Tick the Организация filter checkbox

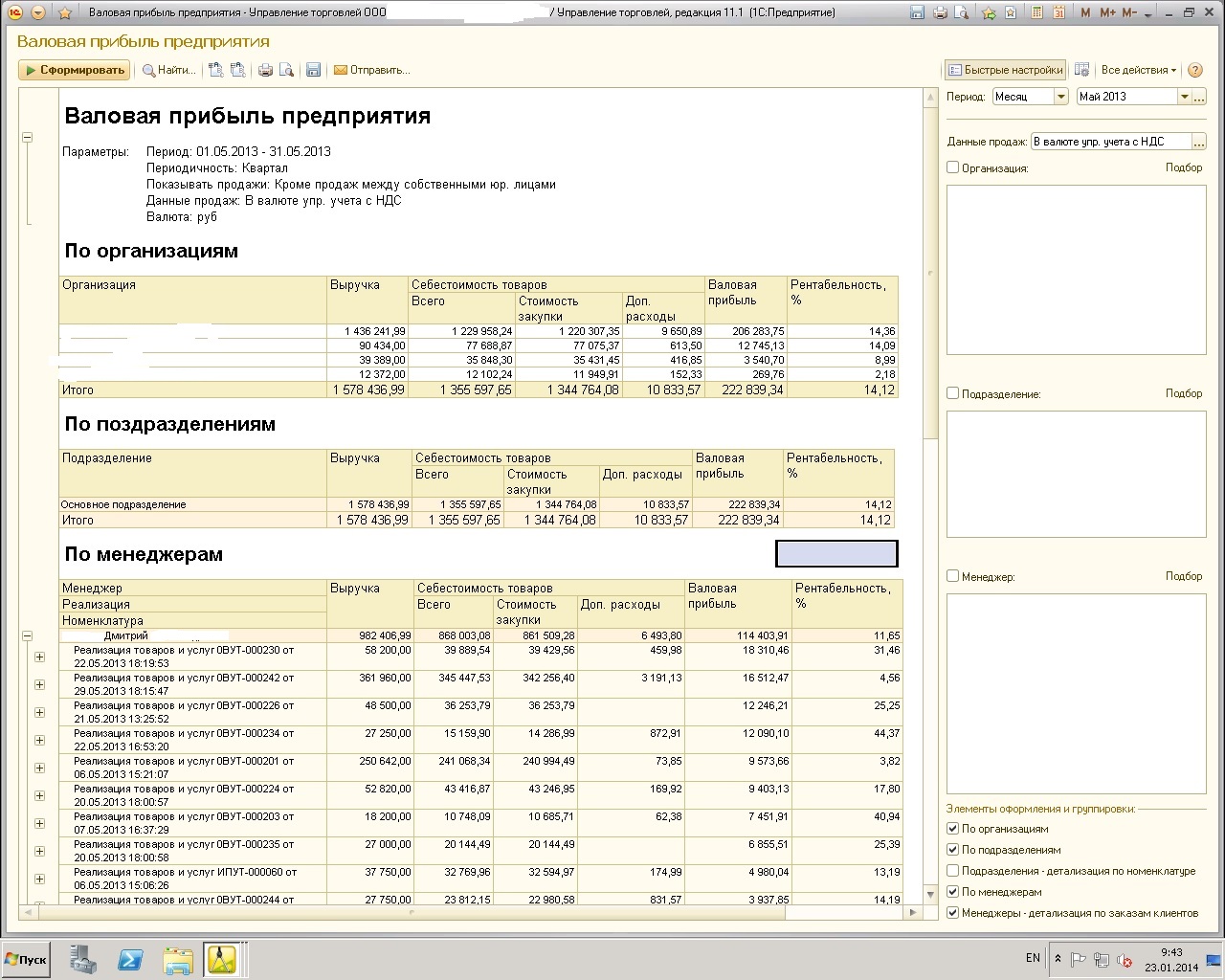(x=952, y=167)
